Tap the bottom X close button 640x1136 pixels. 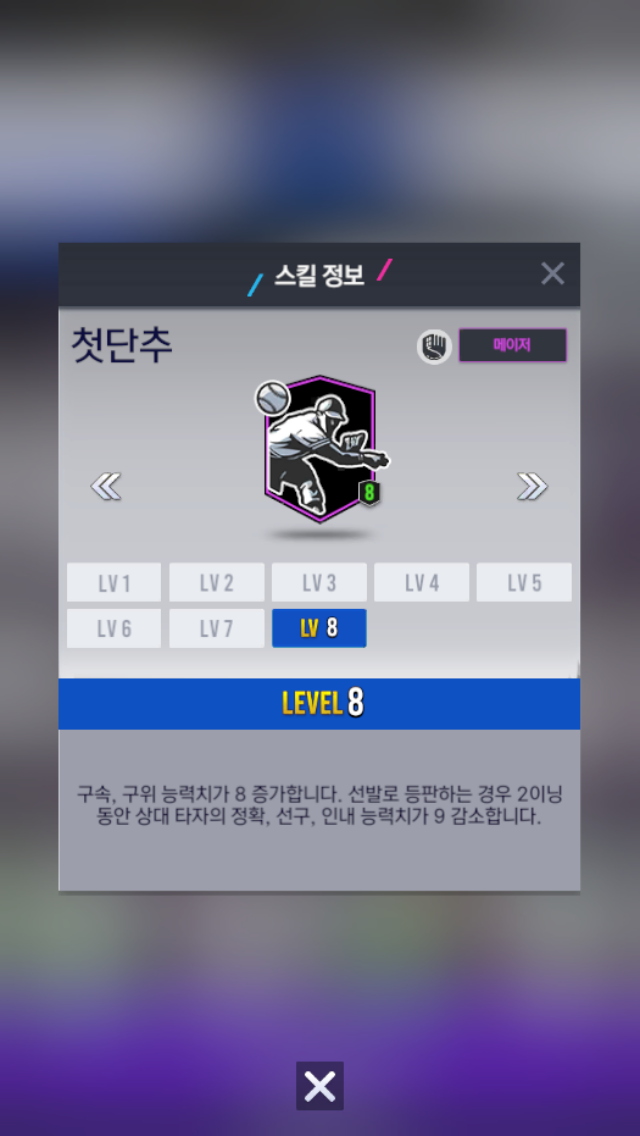tap(320, 1085)
